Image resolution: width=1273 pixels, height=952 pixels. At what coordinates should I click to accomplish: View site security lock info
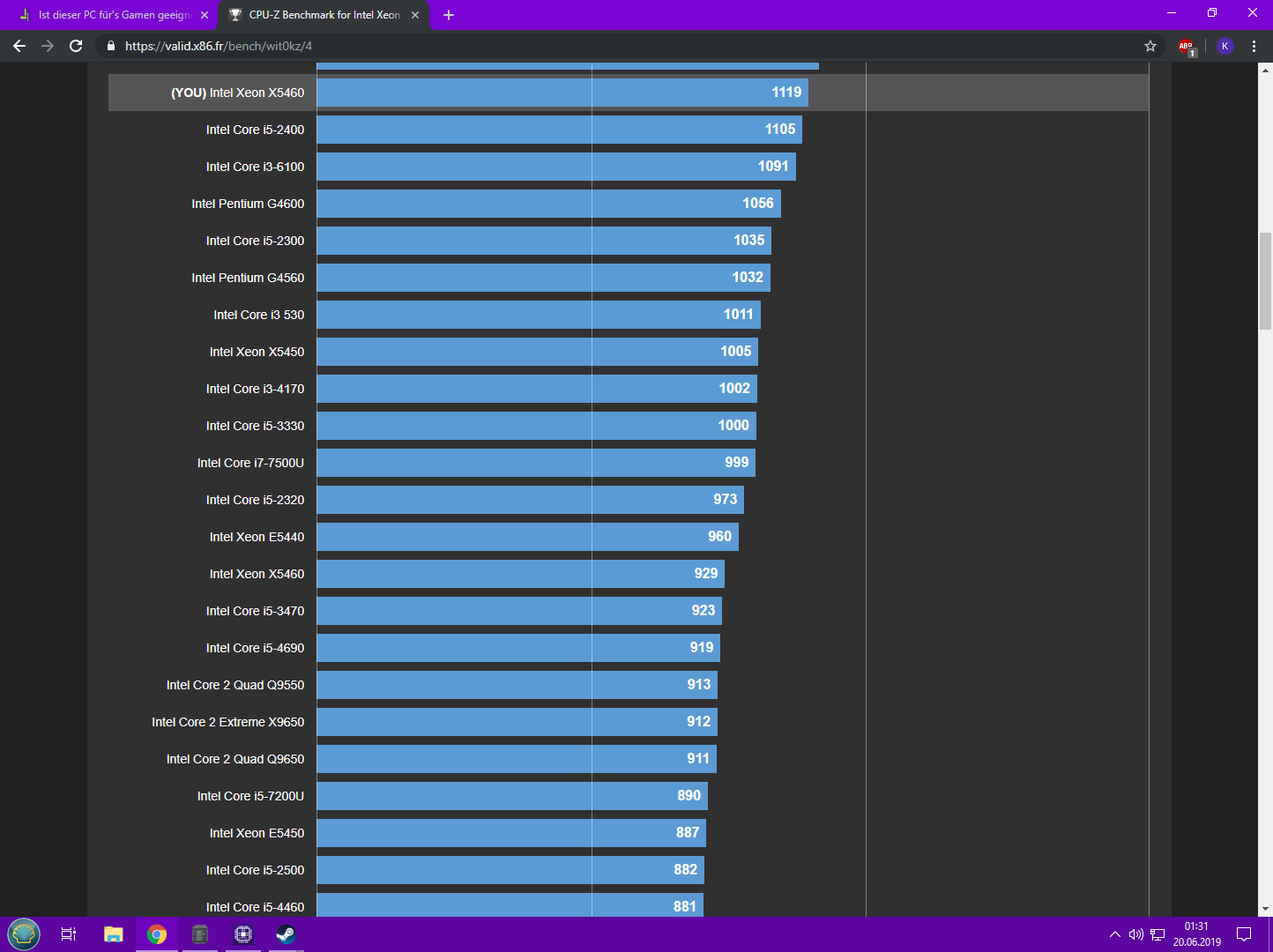[x=111, y=46]
